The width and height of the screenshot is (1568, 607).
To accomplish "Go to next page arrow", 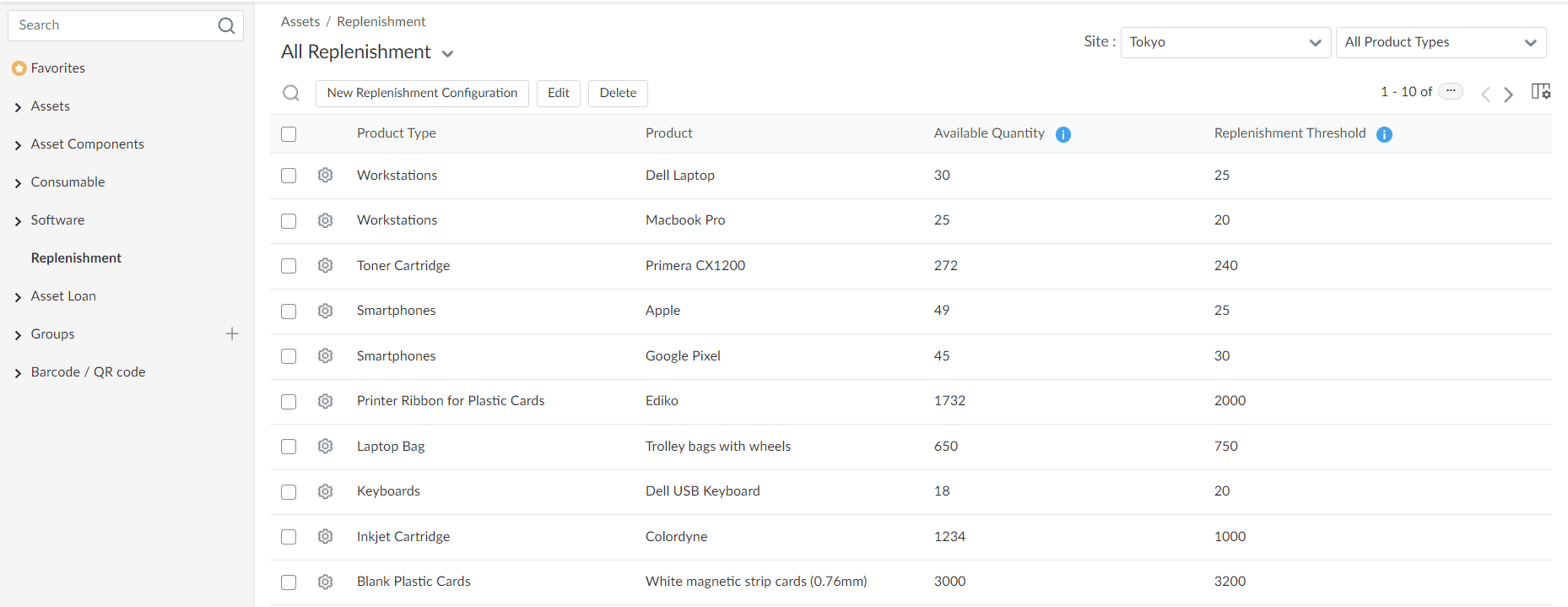I will (x=1509, y=94).
